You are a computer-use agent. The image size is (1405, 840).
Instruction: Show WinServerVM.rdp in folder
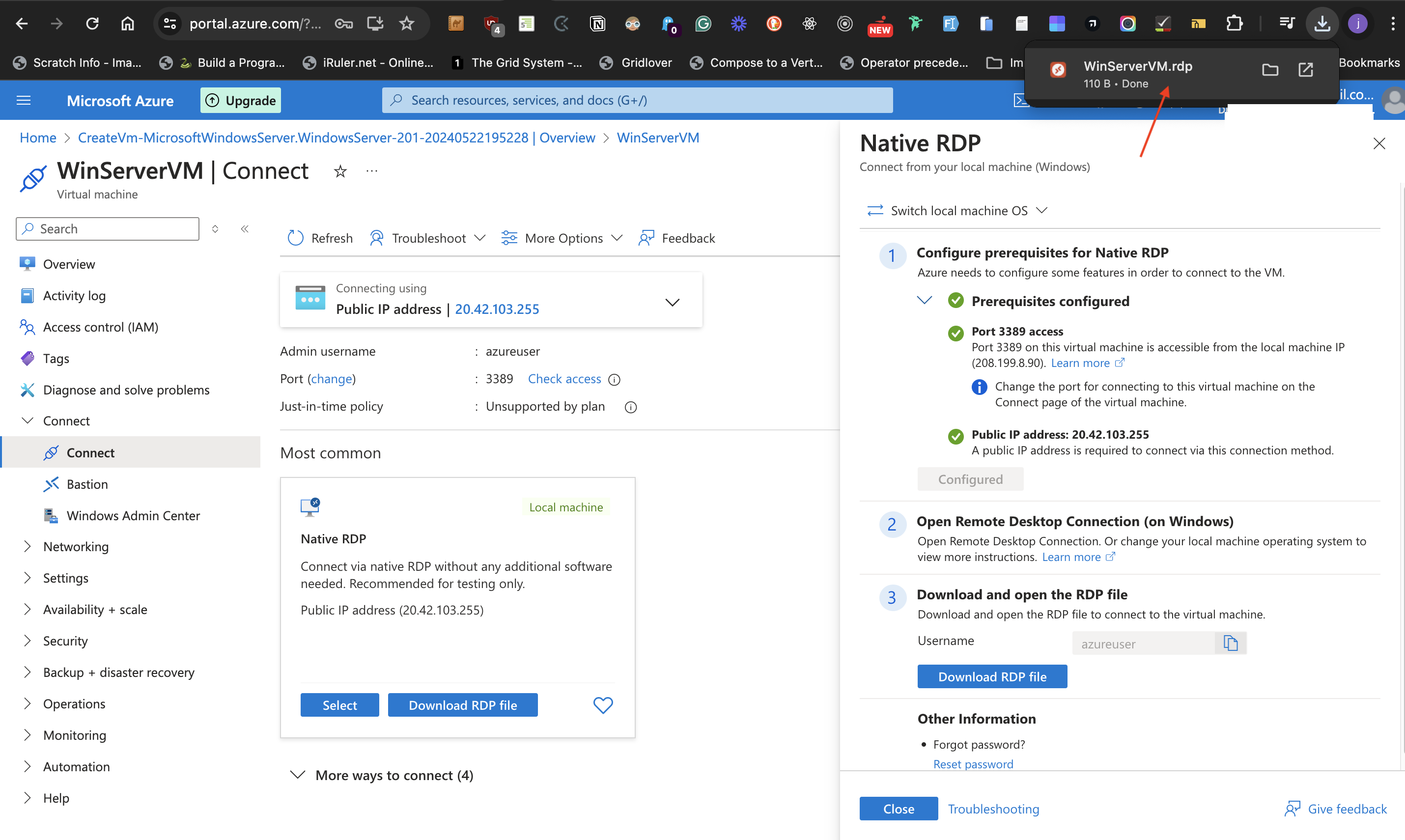pos(1270,70)
